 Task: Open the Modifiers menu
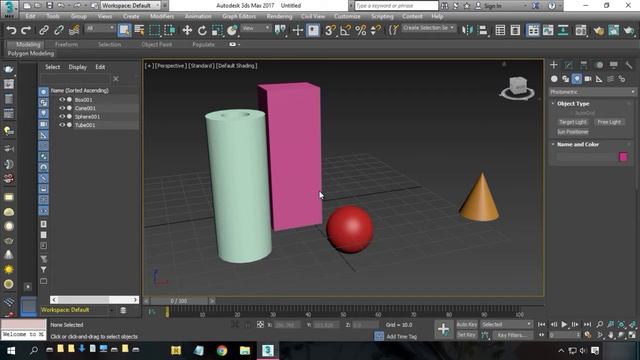coord(162,17)
